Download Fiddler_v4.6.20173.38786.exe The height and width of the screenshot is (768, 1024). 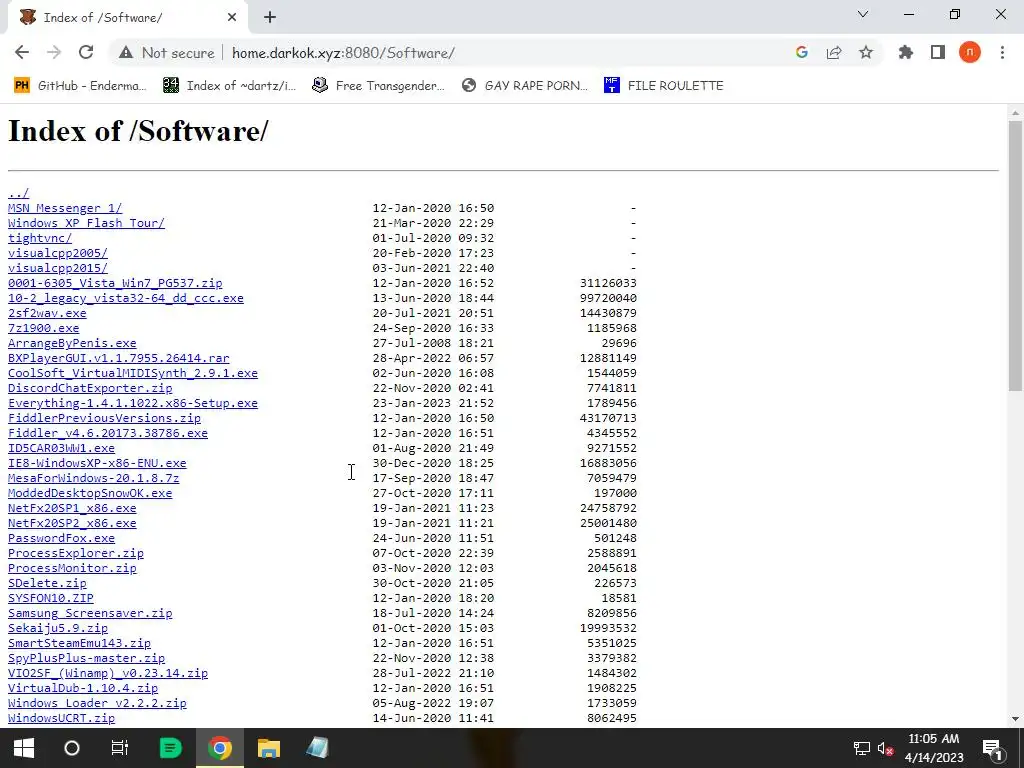coord(108,434)
